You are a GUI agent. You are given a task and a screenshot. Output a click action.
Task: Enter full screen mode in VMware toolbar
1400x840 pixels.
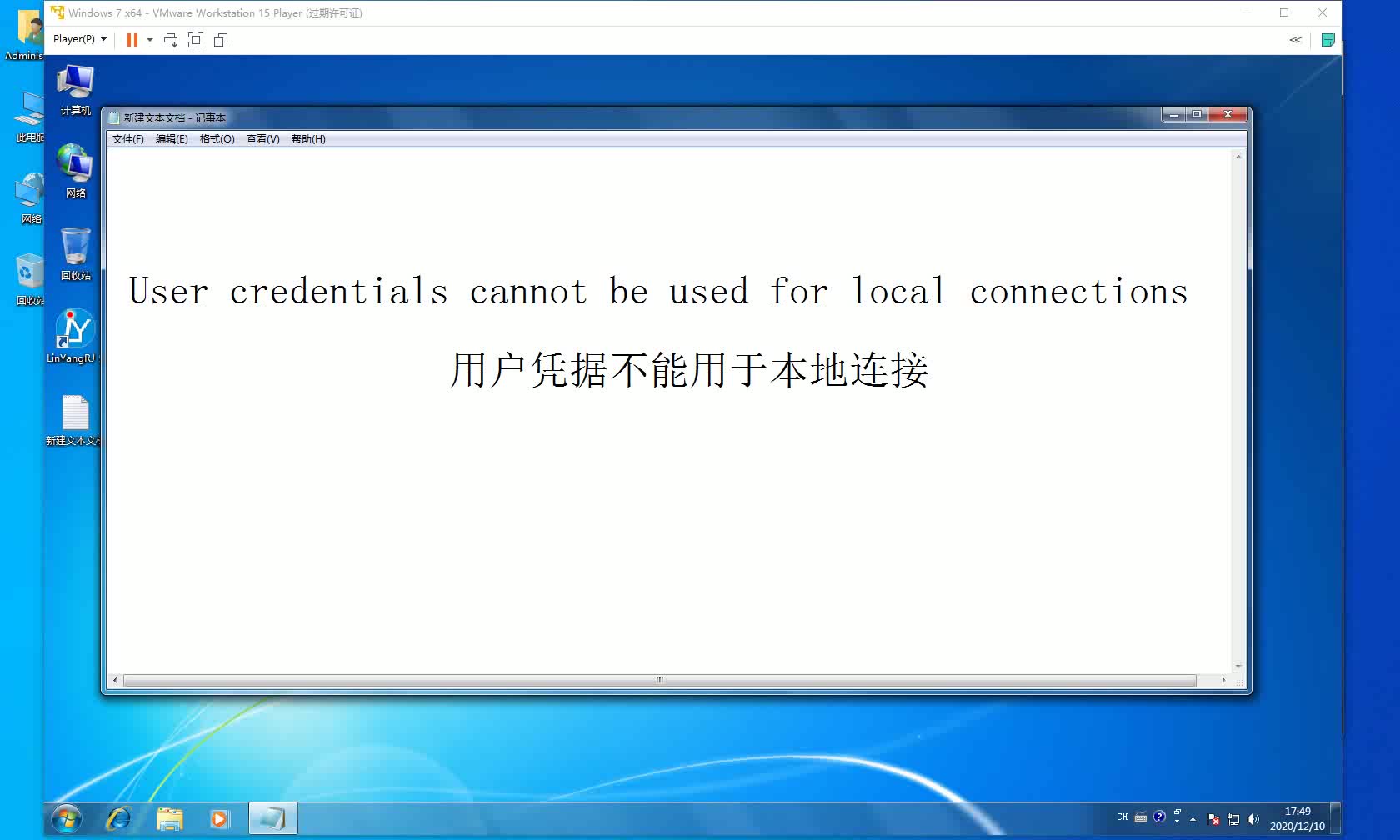click(196, 40)
